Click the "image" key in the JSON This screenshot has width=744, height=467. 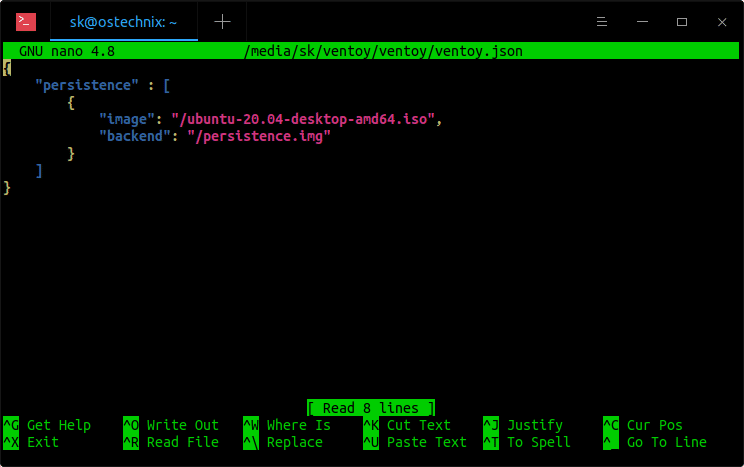pos(127,119)
